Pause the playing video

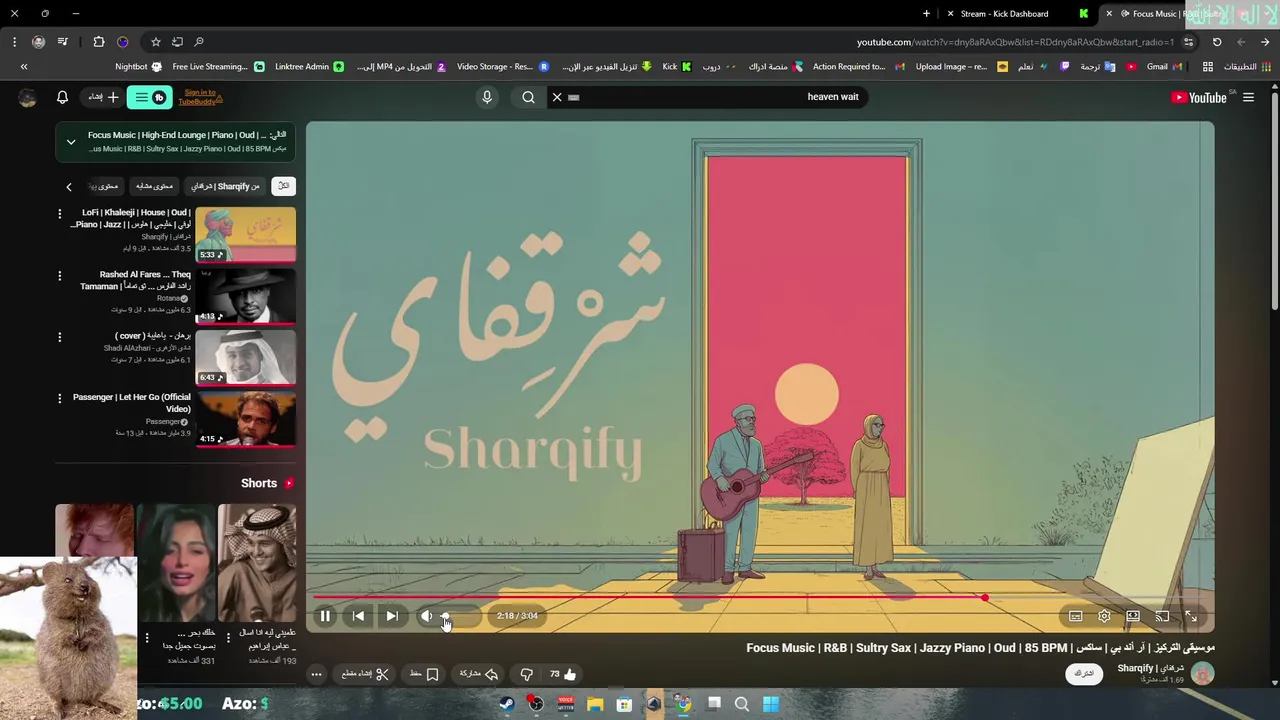[x=325, y=616]
